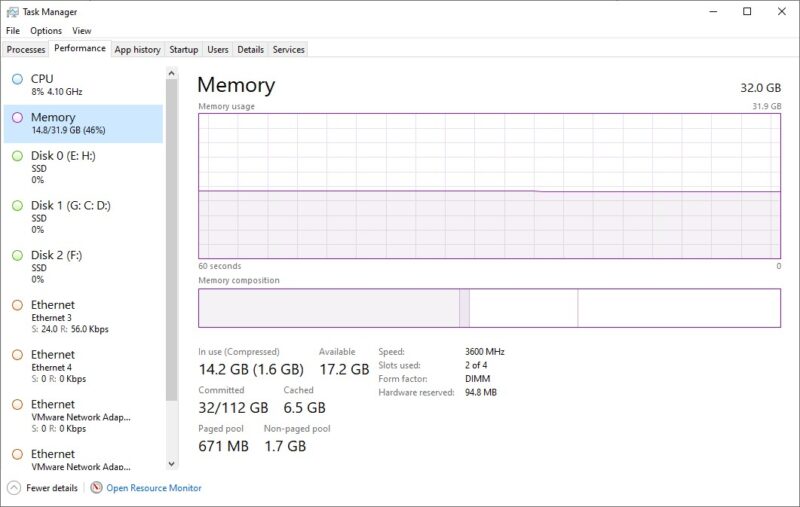The height and width of the screenshot is (507, 800).
Task: Select CPU 8% 4.10 GHz entry
Action: click(x=83, y=85)
